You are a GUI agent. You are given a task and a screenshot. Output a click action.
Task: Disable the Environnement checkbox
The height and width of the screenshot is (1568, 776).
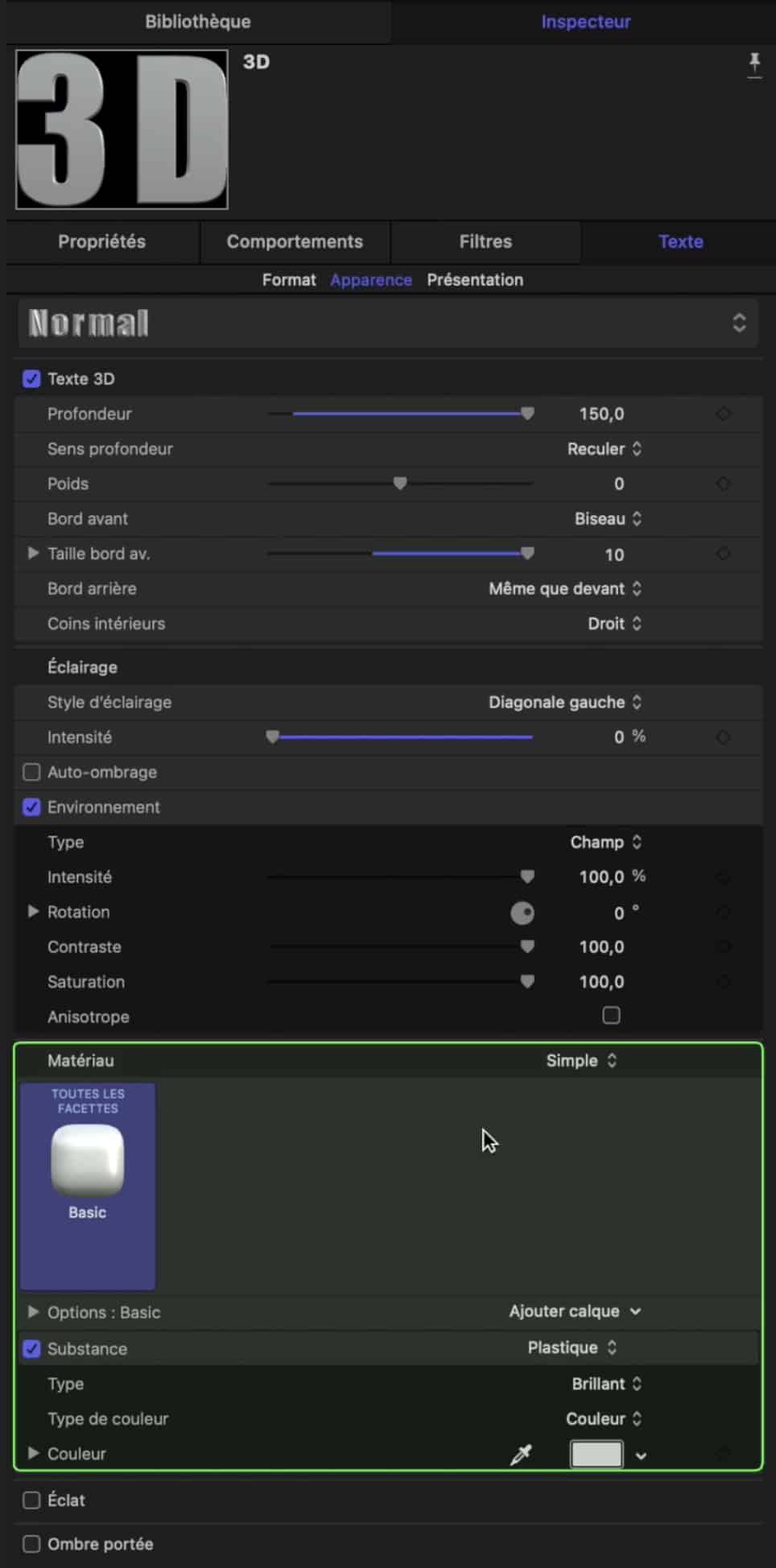tap(31, 807)
